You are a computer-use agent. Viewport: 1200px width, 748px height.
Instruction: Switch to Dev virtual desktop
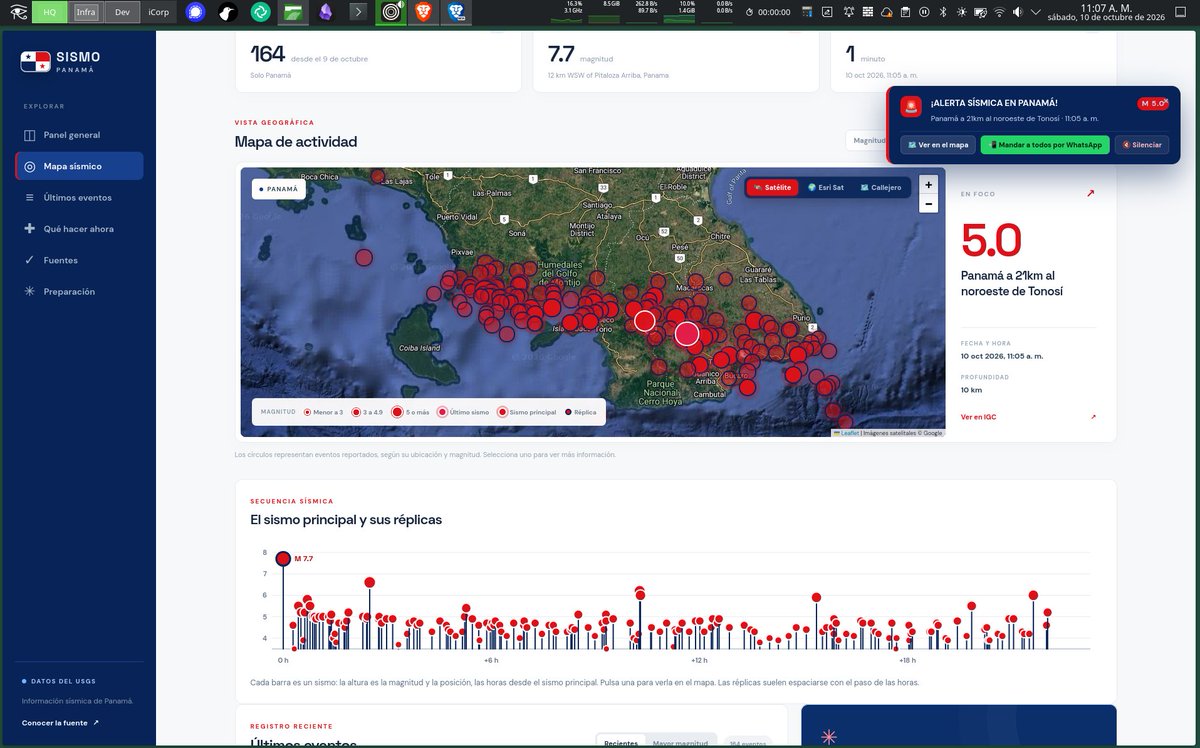[x=122, y=12]
